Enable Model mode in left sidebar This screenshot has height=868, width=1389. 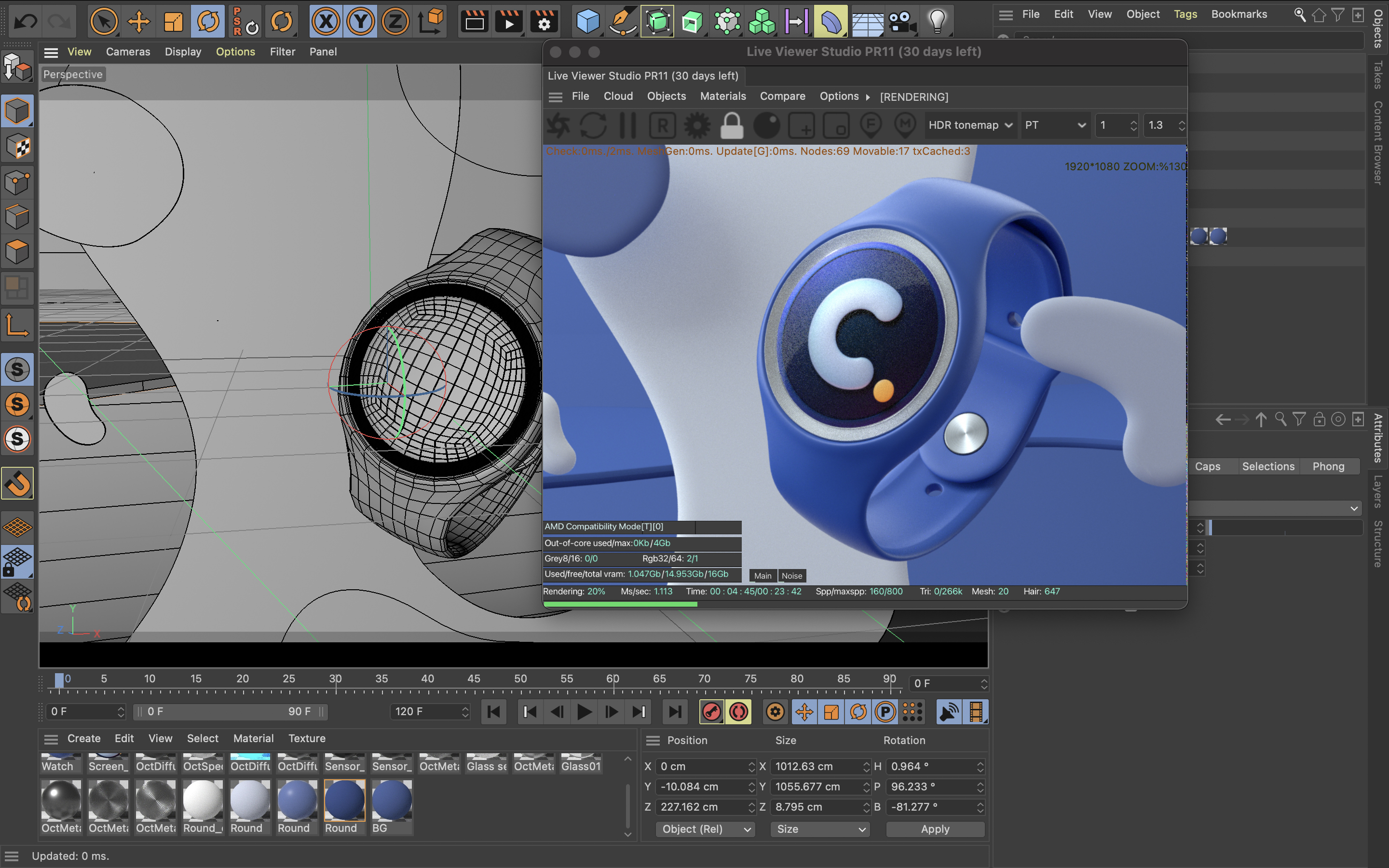click(17, 111)
